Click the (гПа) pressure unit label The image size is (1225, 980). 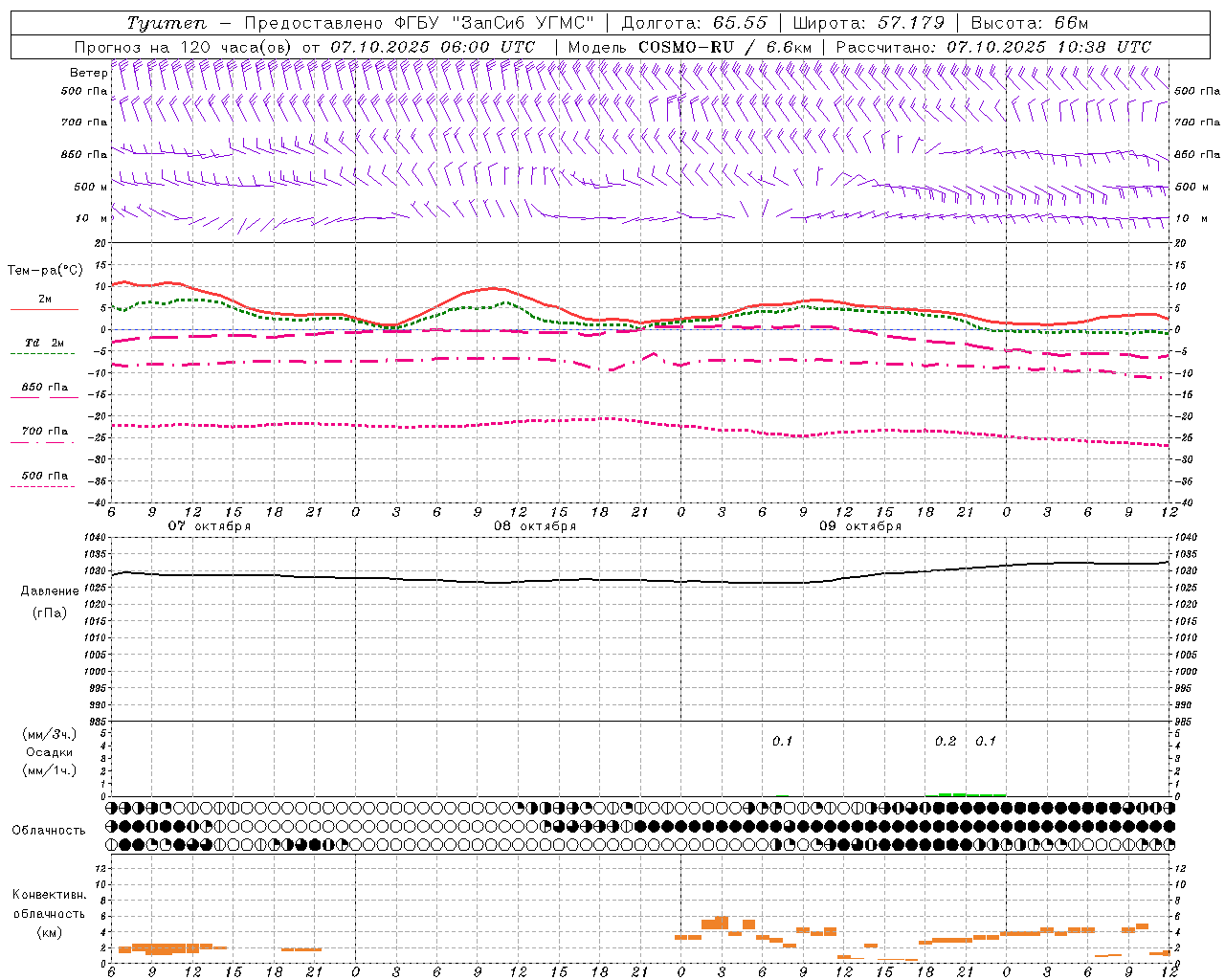tap(50, 612)
